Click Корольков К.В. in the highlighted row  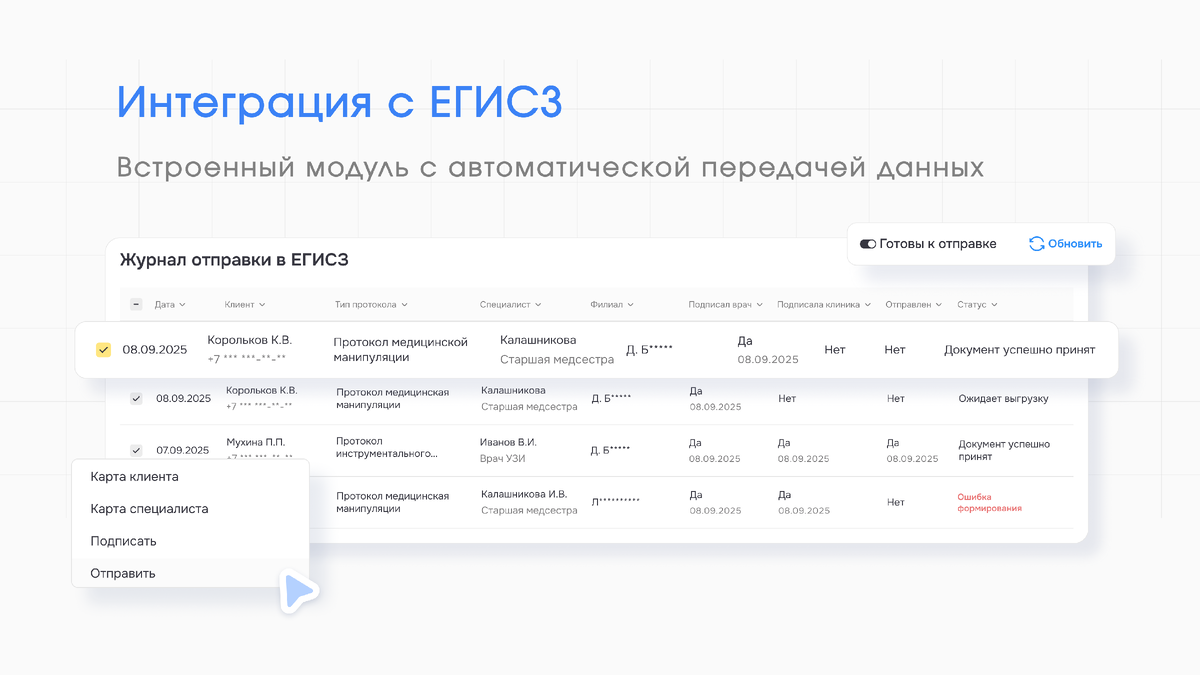(249, 340)
